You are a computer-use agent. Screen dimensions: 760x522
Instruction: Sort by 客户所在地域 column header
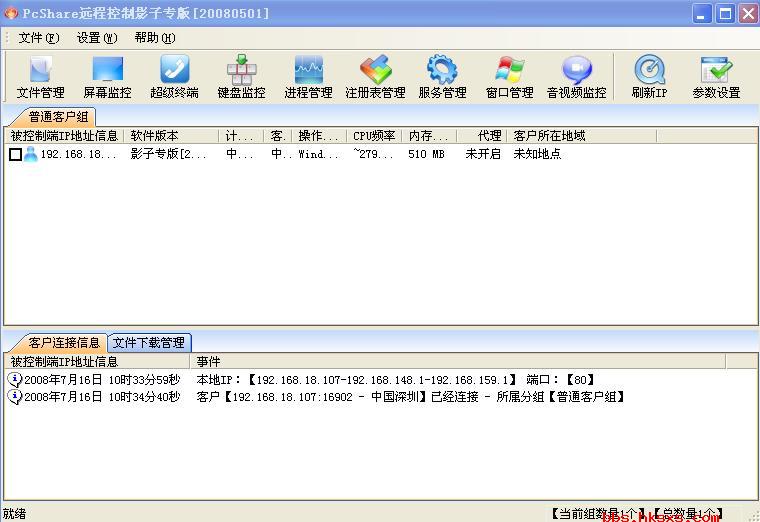[582, 136]
